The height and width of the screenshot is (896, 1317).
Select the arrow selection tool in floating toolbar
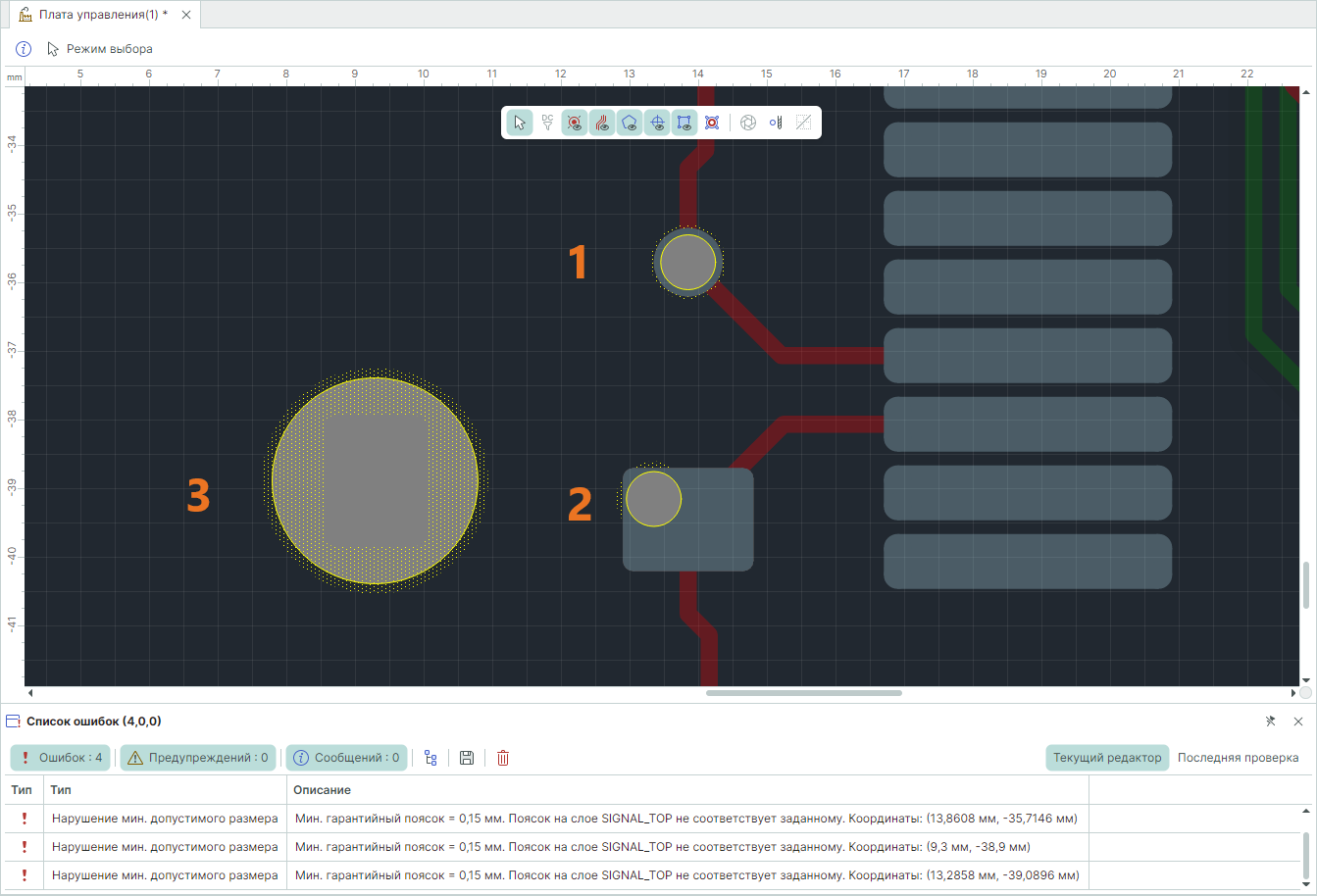tap(520, 123)
